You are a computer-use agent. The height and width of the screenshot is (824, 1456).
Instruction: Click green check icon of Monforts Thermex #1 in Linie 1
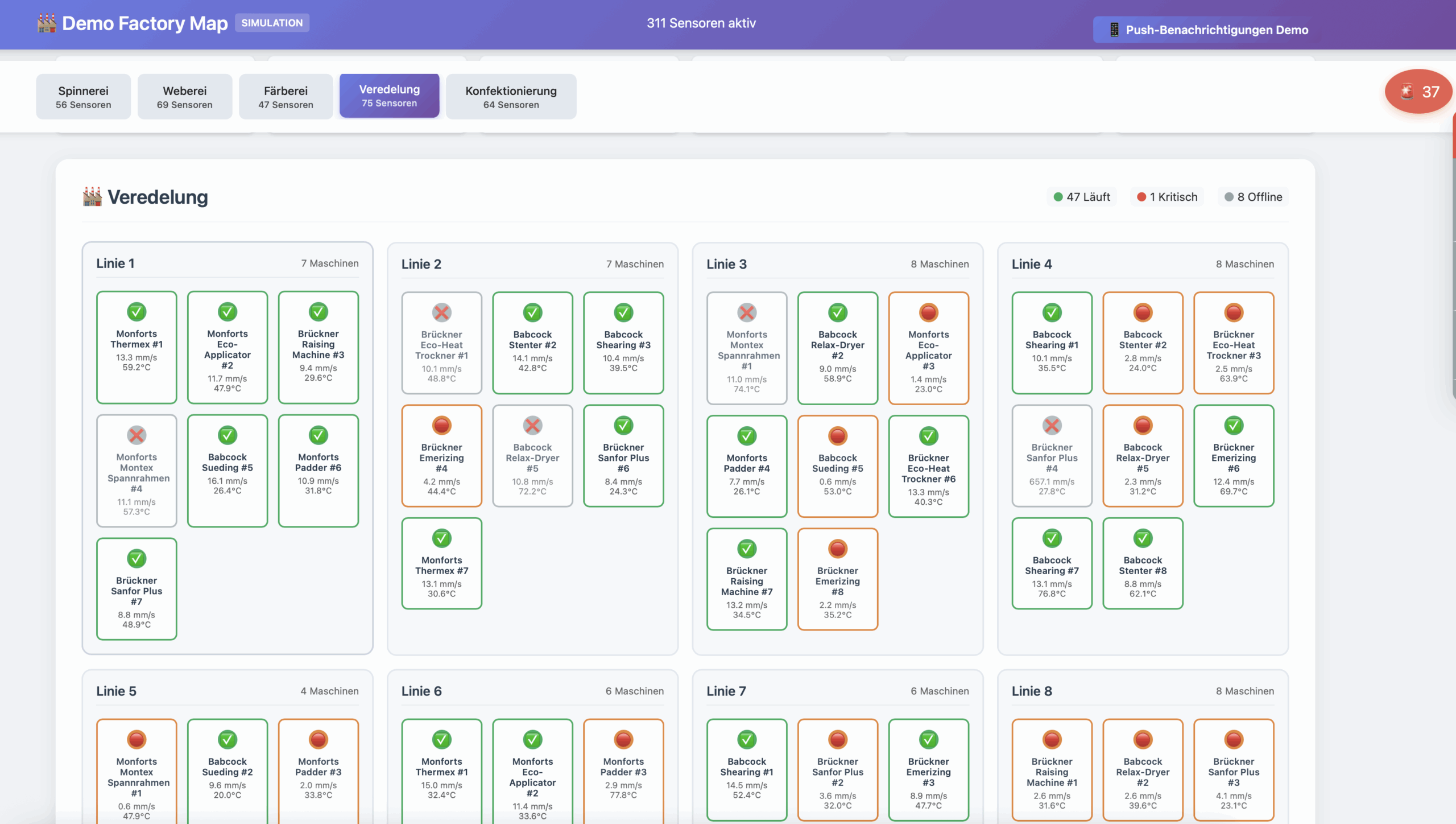pyautogui.click(x=136, y=312)
